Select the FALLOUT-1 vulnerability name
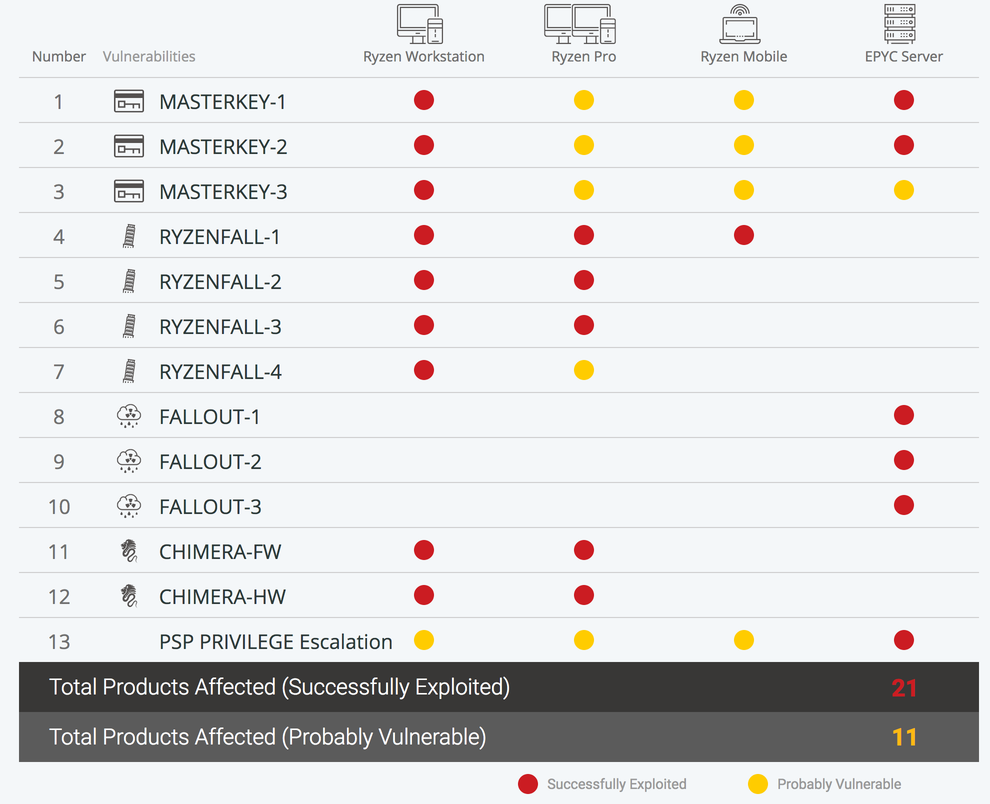 click(x=210, y=417)
